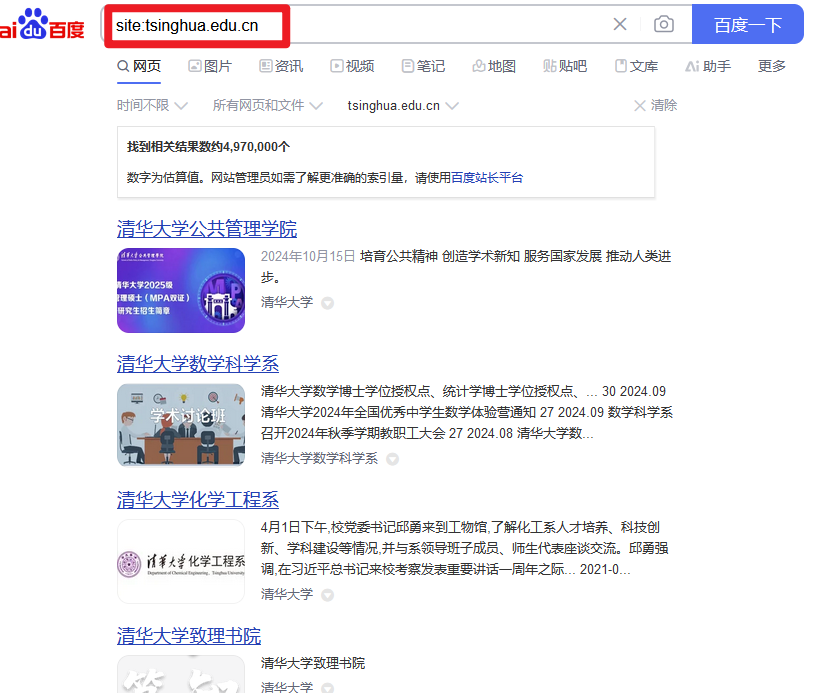Image resolution: width=827 pixels, height=693 pixels.
Task: Click the 2024年10月15日 date text
Action: point(308,256)
